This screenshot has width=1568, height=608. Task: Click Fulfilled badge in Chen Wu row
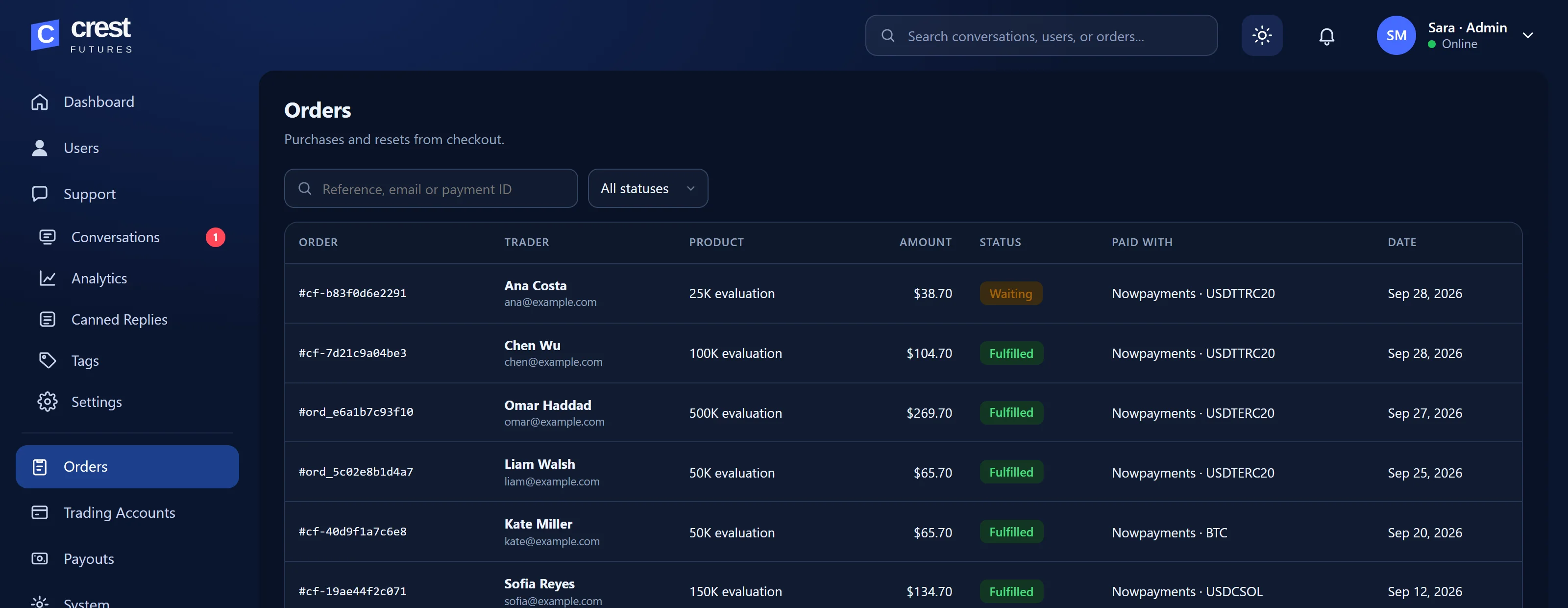1011,354
